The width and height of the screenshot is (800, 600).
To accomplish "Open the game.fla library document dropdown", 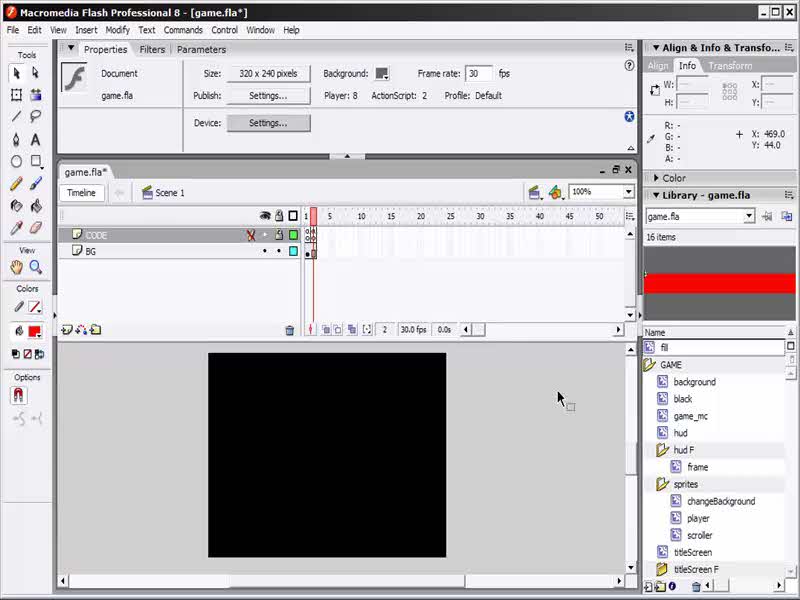I will [x=748, y=216].
